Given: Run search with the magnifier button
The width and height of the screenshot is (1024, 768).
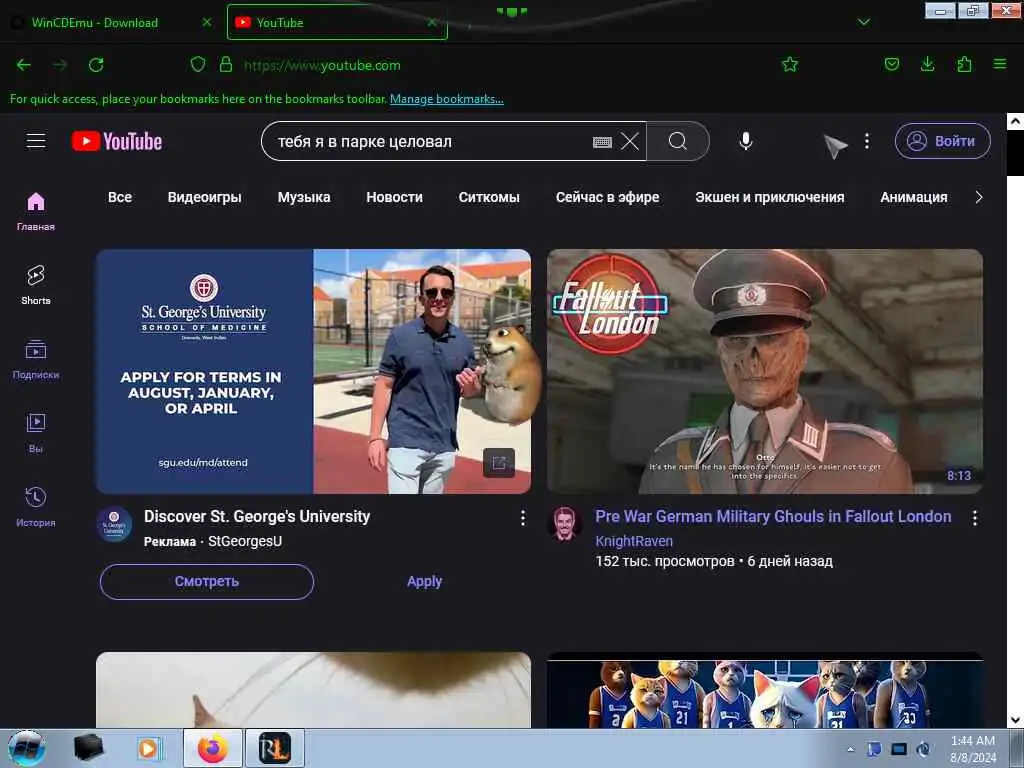Looking at the screenshot, I should point(678,141).
